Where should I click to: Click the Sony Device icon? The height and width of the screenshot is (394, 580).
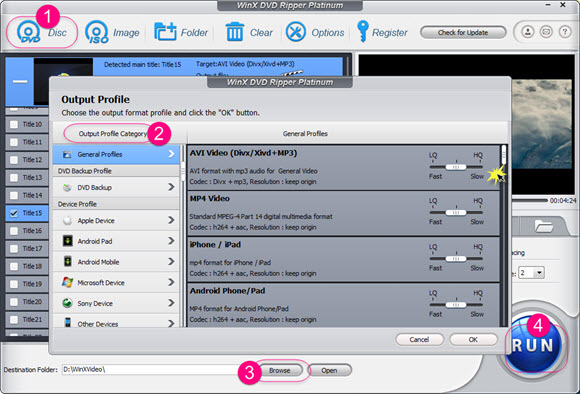point(67,303)
